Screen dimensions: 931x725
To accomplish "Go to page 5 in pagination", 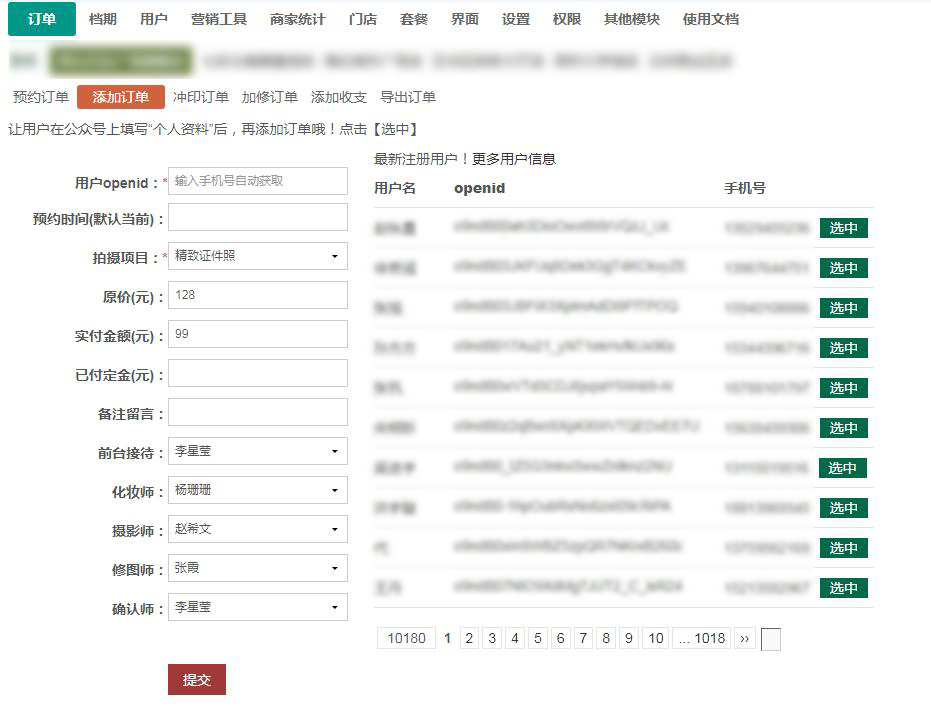I will coord(538,638).
